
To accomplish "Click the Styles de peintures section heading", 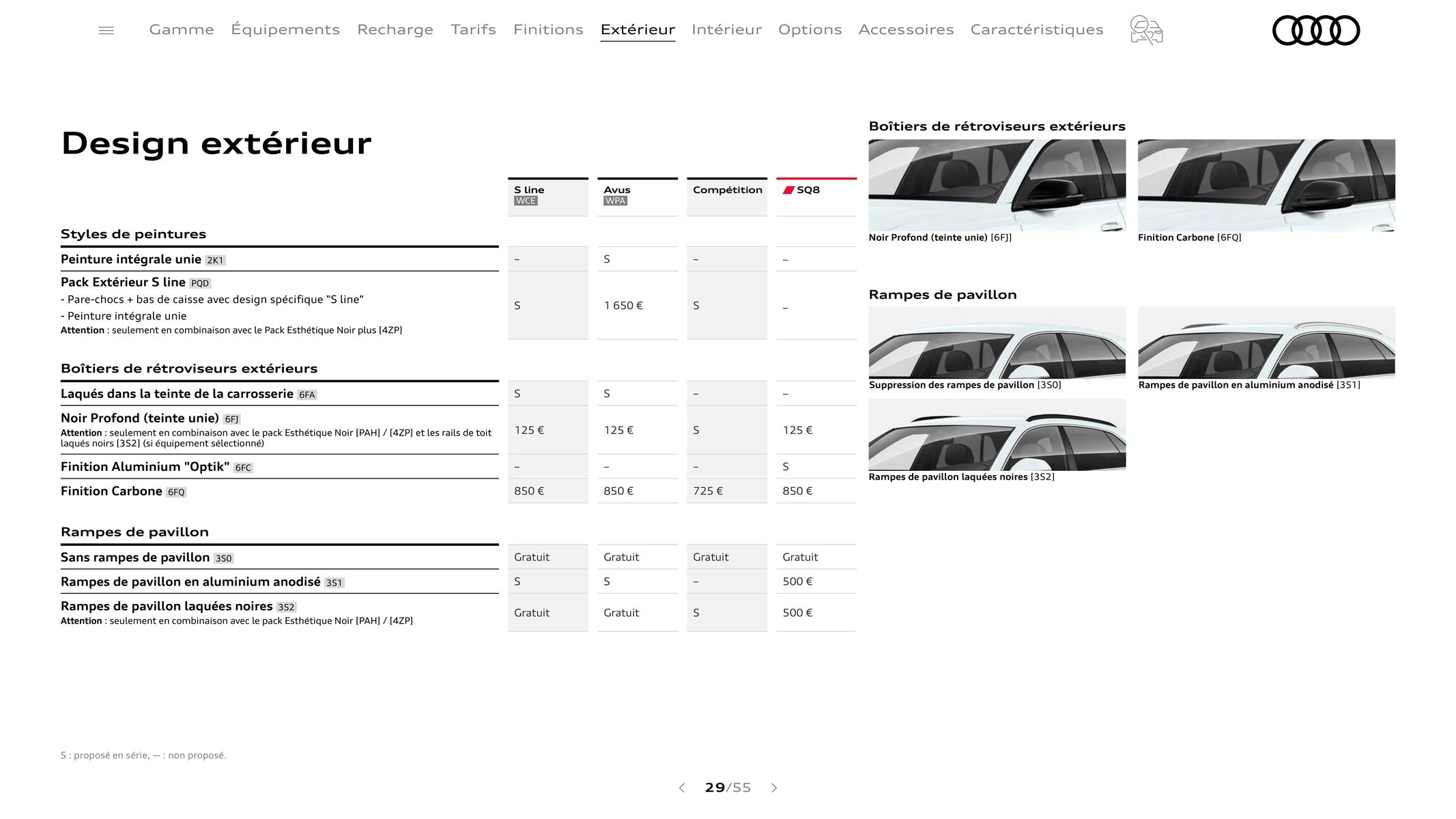I will click(133, 234).
